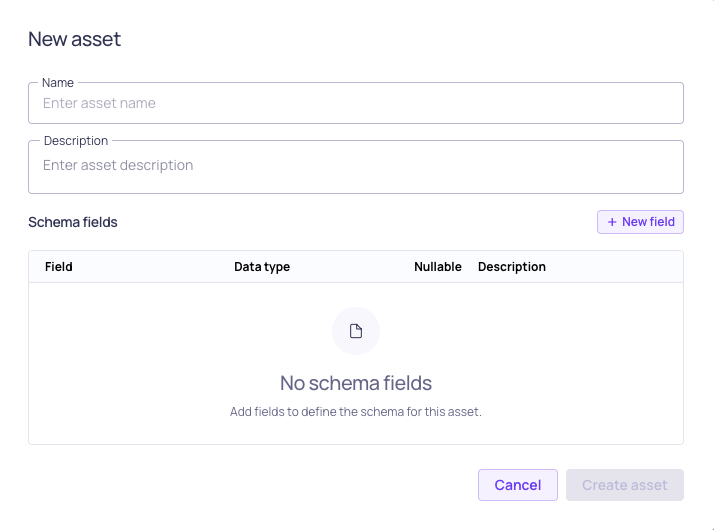
Task: Click the empty-state document icon
Action: [x=356, y=331]
